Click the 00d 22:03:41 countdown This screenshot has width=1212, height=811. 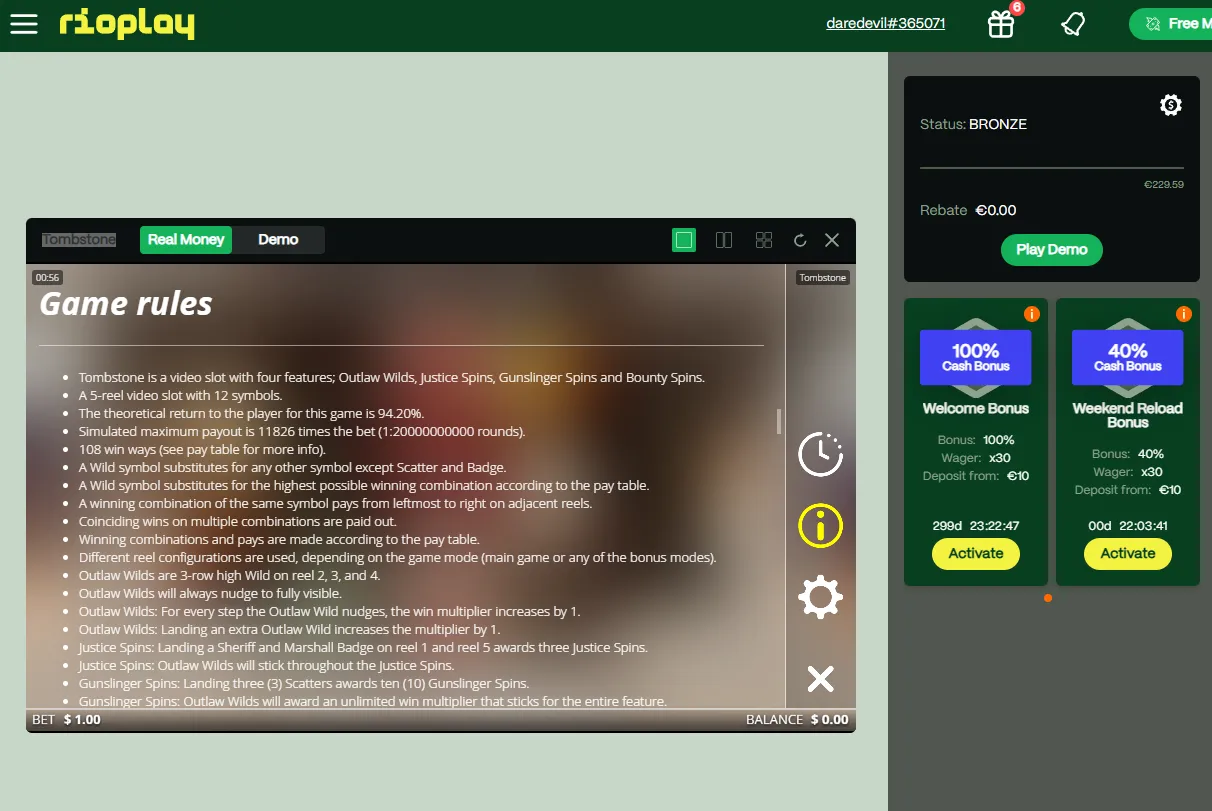pos(1128,525)
